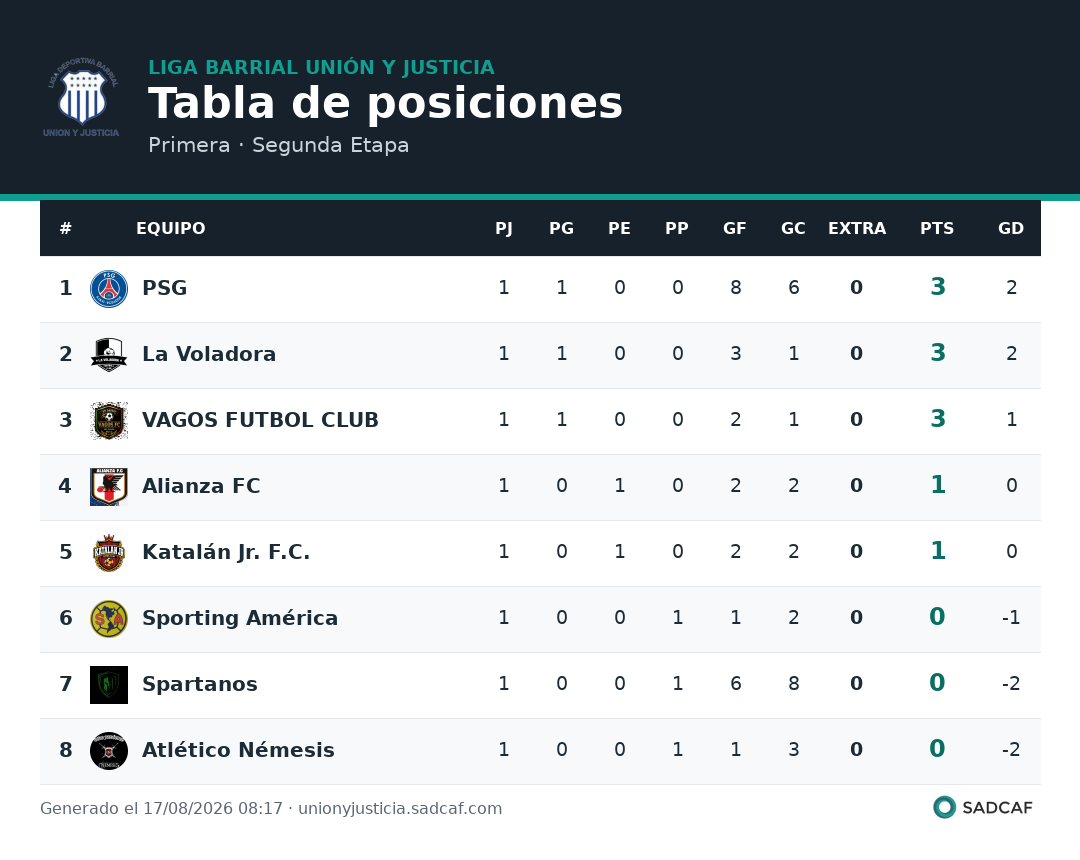Click the Sporting América team name
Screen dimensions: 1080x860
tap(240, 618)
